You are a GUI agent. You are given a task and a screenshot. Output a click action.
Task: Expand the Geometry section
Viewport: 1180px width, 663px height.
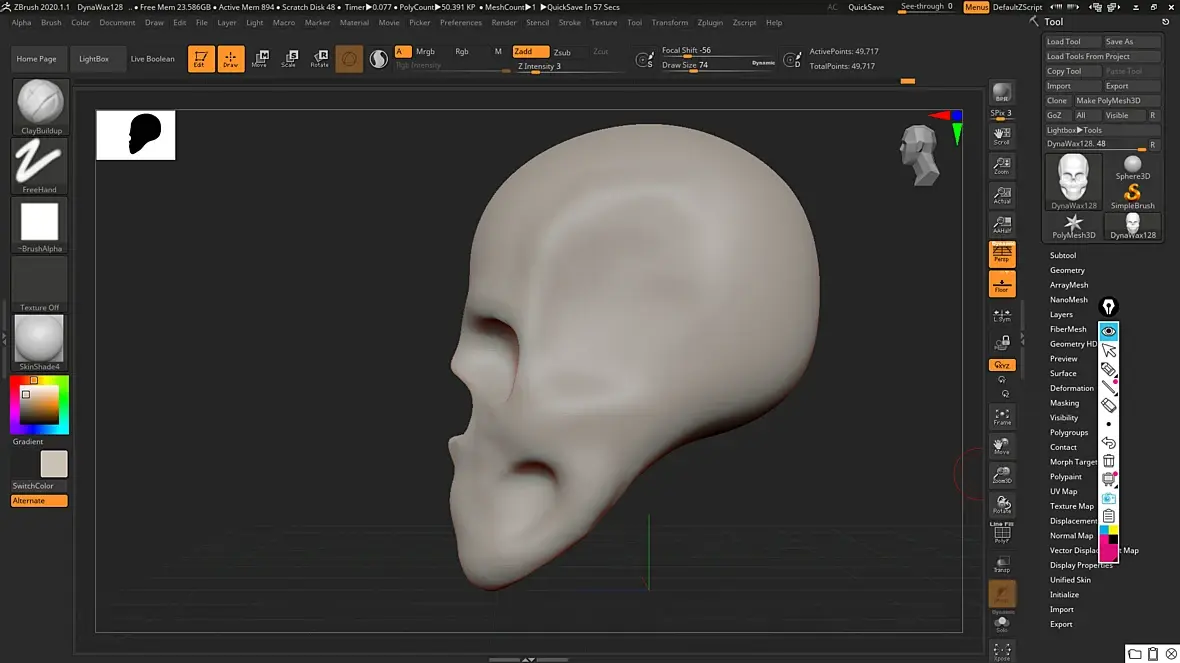[x=1067, y=270]
